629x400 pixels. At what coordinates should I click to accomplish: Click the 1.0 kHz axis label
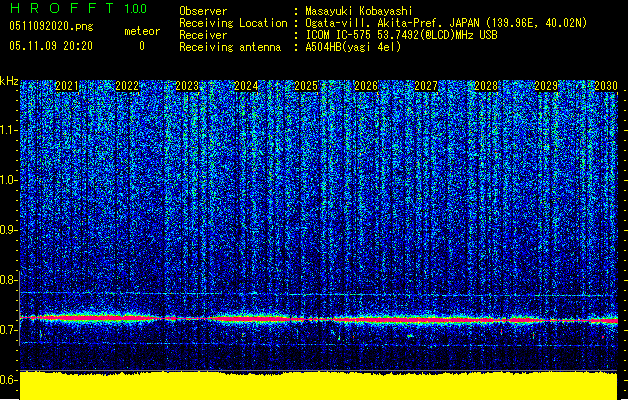(9, 181)
